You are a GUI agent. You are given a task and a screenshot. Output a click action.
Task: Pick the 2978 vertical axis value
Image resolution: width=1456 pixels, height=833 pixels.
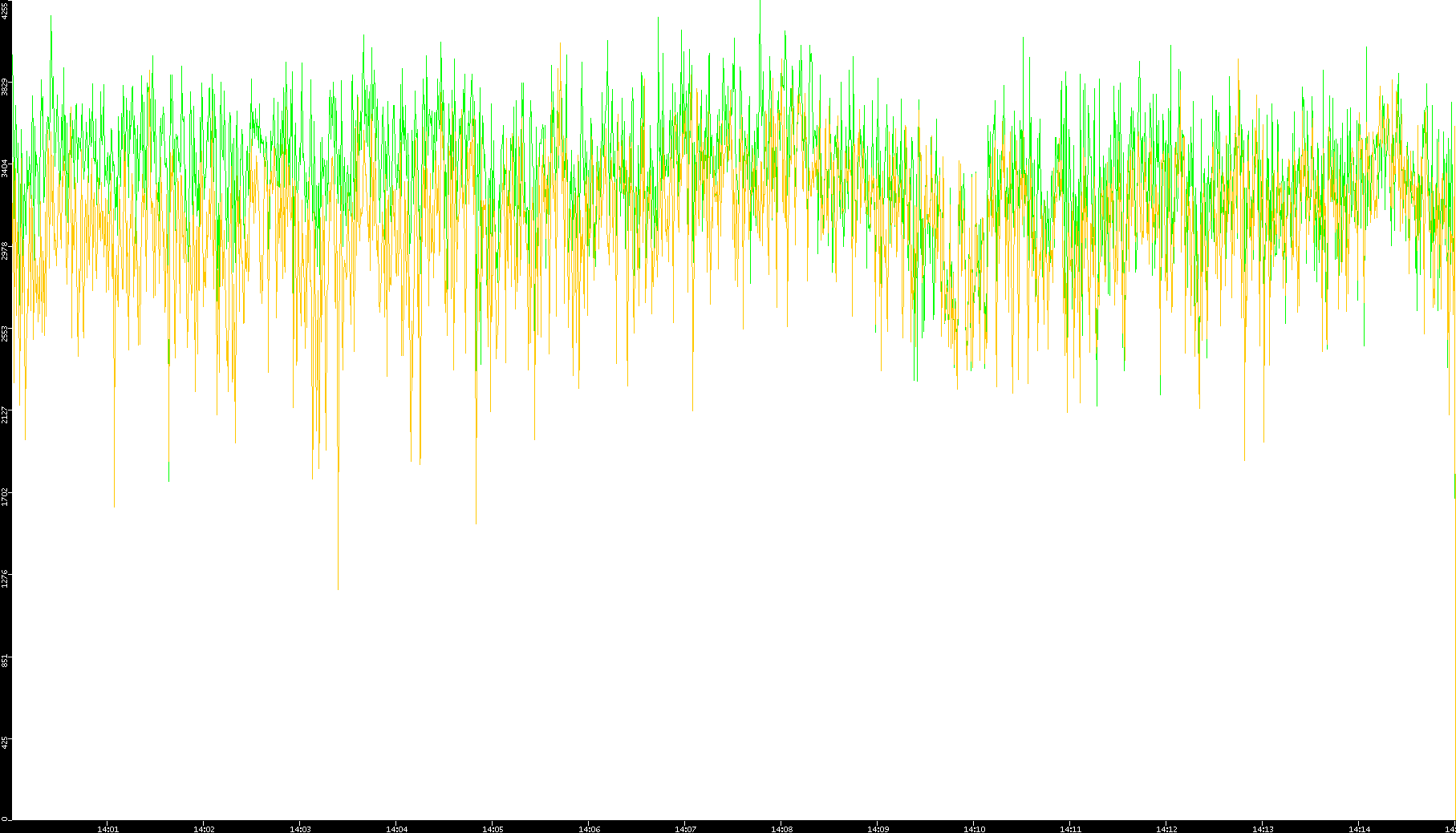(x=5, y=251)
